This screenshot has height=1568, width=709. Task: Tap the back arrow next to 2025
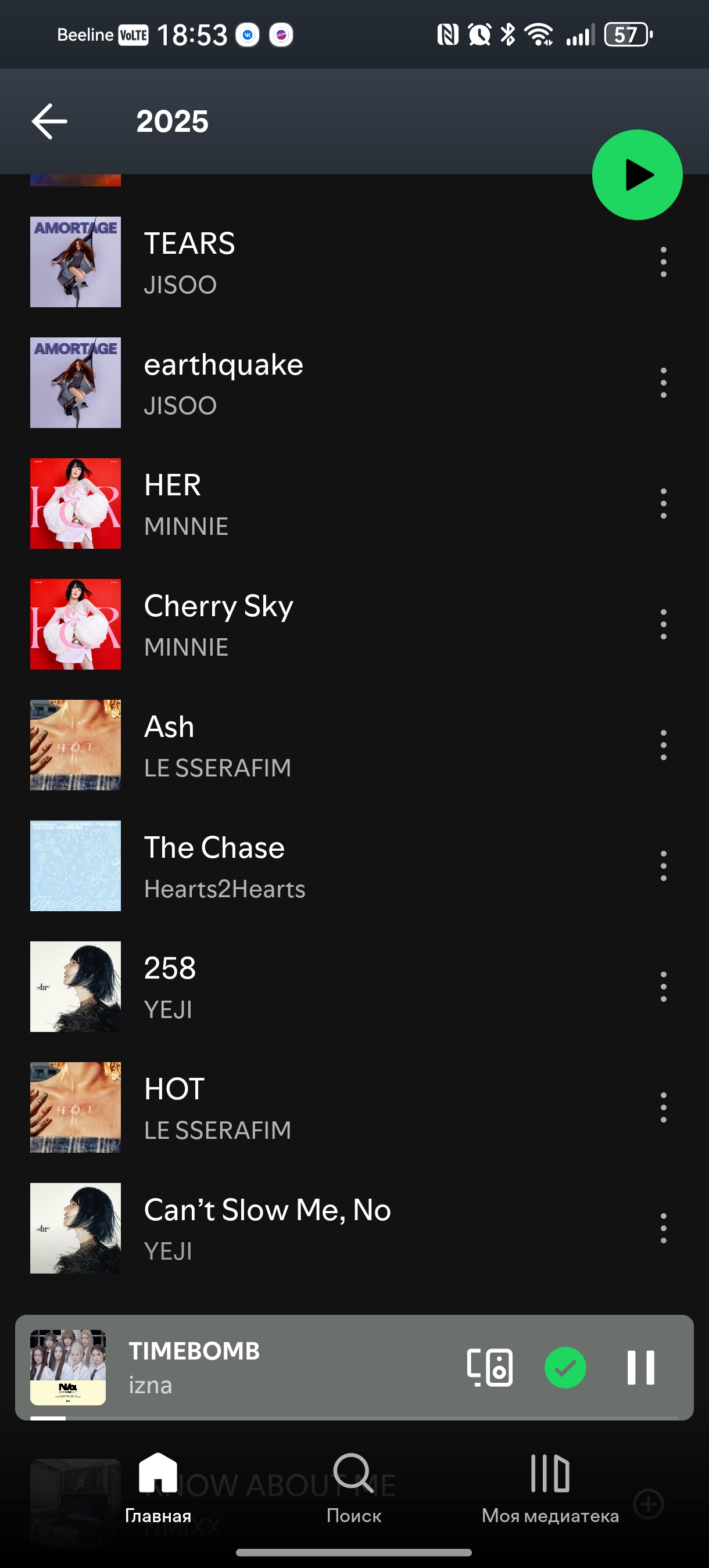[49, 121]
